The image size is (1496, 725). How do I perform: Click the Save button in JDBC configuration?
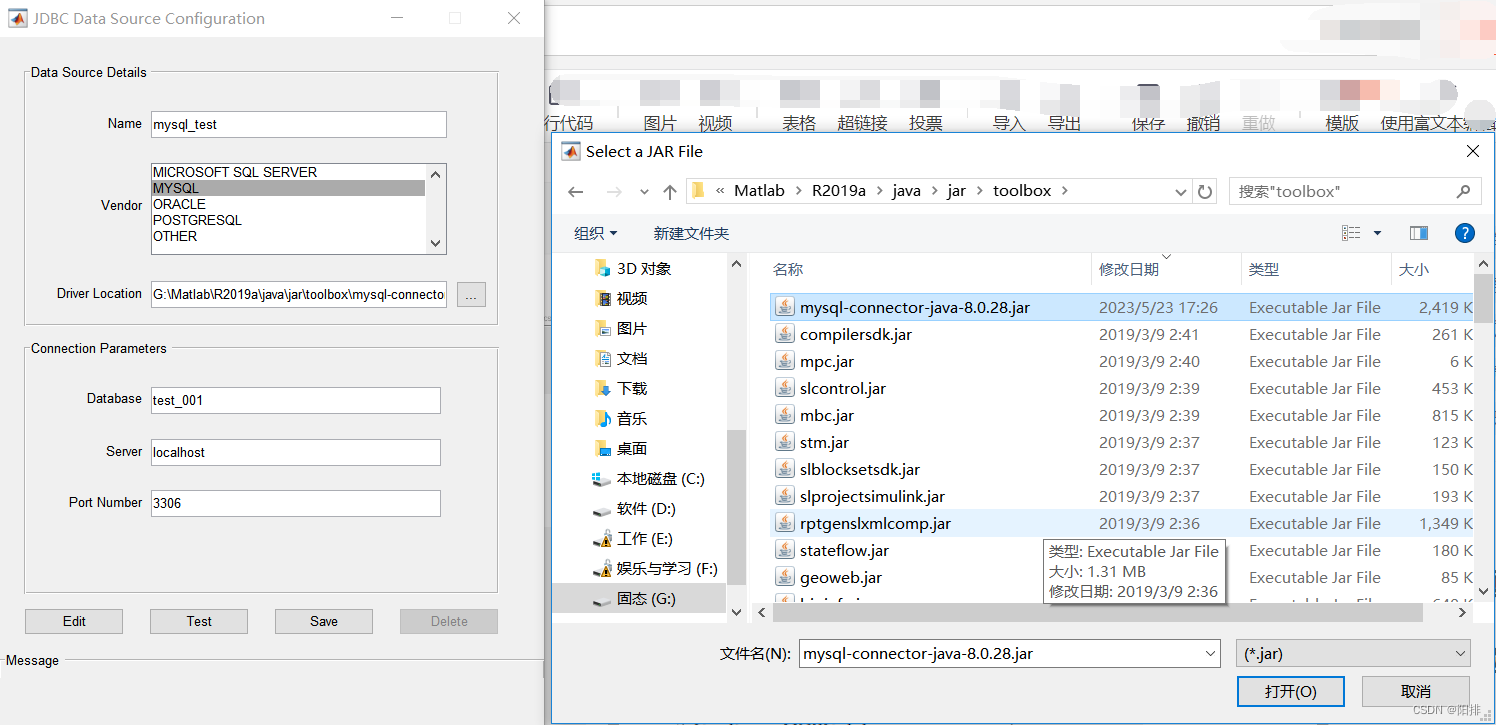click(324, 621)
